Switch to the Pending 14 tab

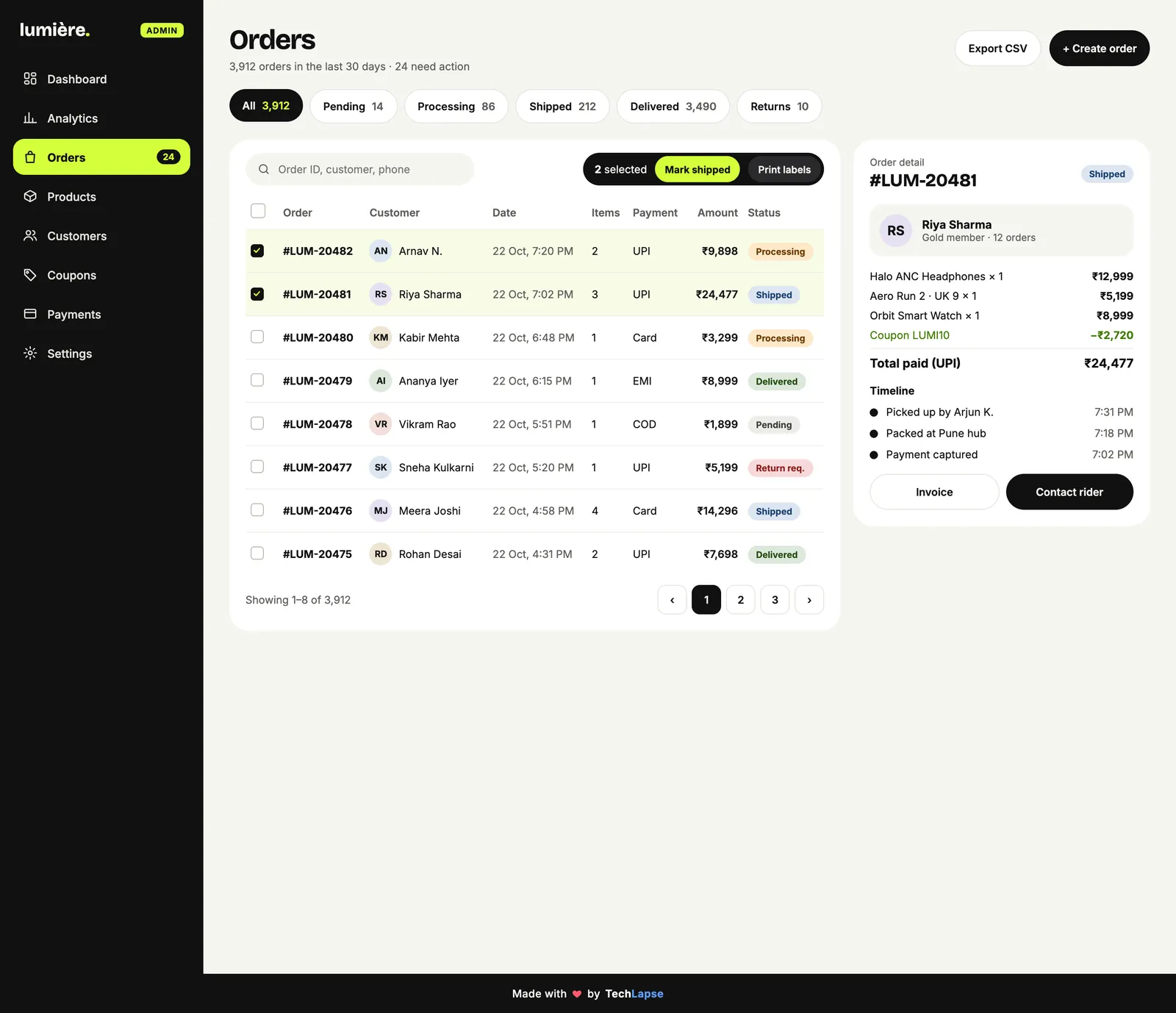coord(354,106)
